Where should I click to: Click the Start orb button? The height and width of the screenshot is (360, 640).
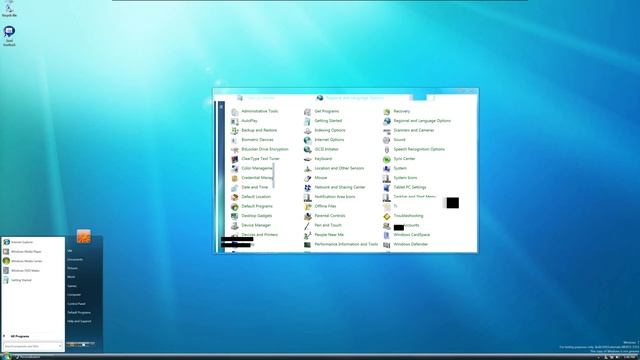7,356
